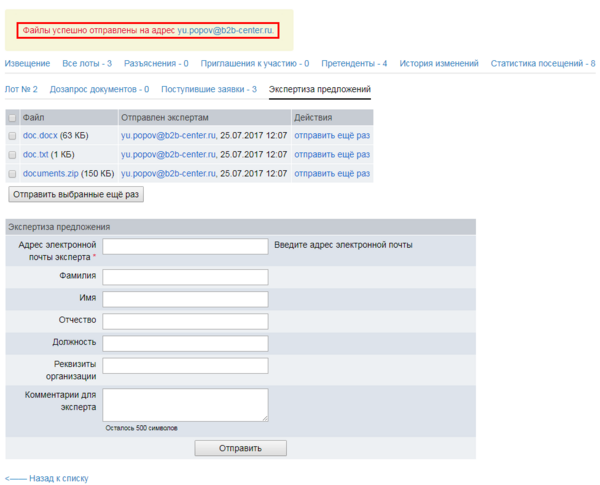Image resolution: width=600 pixels, height=485 pixels.
Task: Focus the expert email address field
Action: pyautogui.click(x=185, y=247)
